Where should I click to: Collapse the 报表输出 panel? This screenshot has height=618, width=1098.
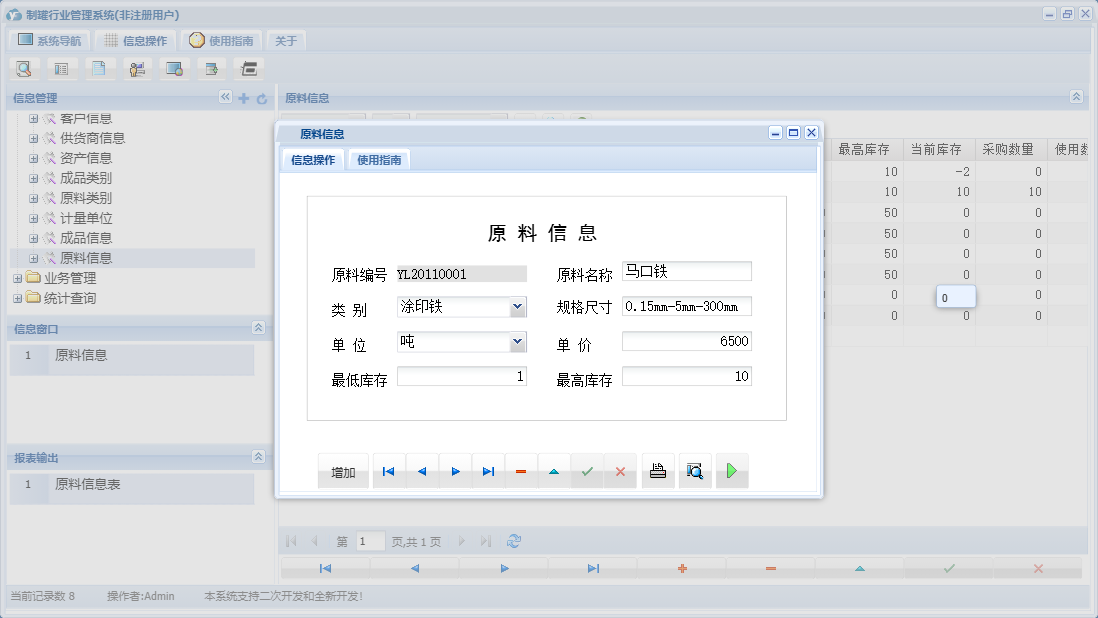point(258,457)
